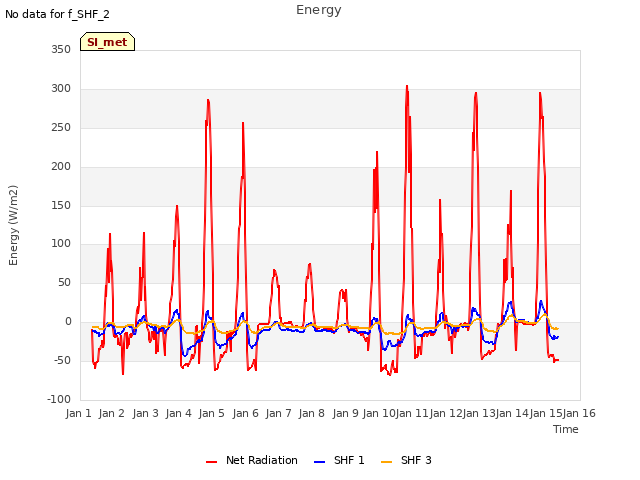640x480 pixels.
Task: Click the orange SHF 3 legend swatch
Action: (387, 462)
